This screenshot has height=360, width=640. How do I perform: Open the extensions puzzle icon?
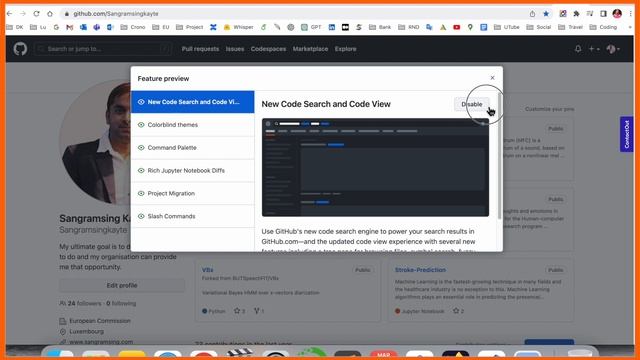576,13
